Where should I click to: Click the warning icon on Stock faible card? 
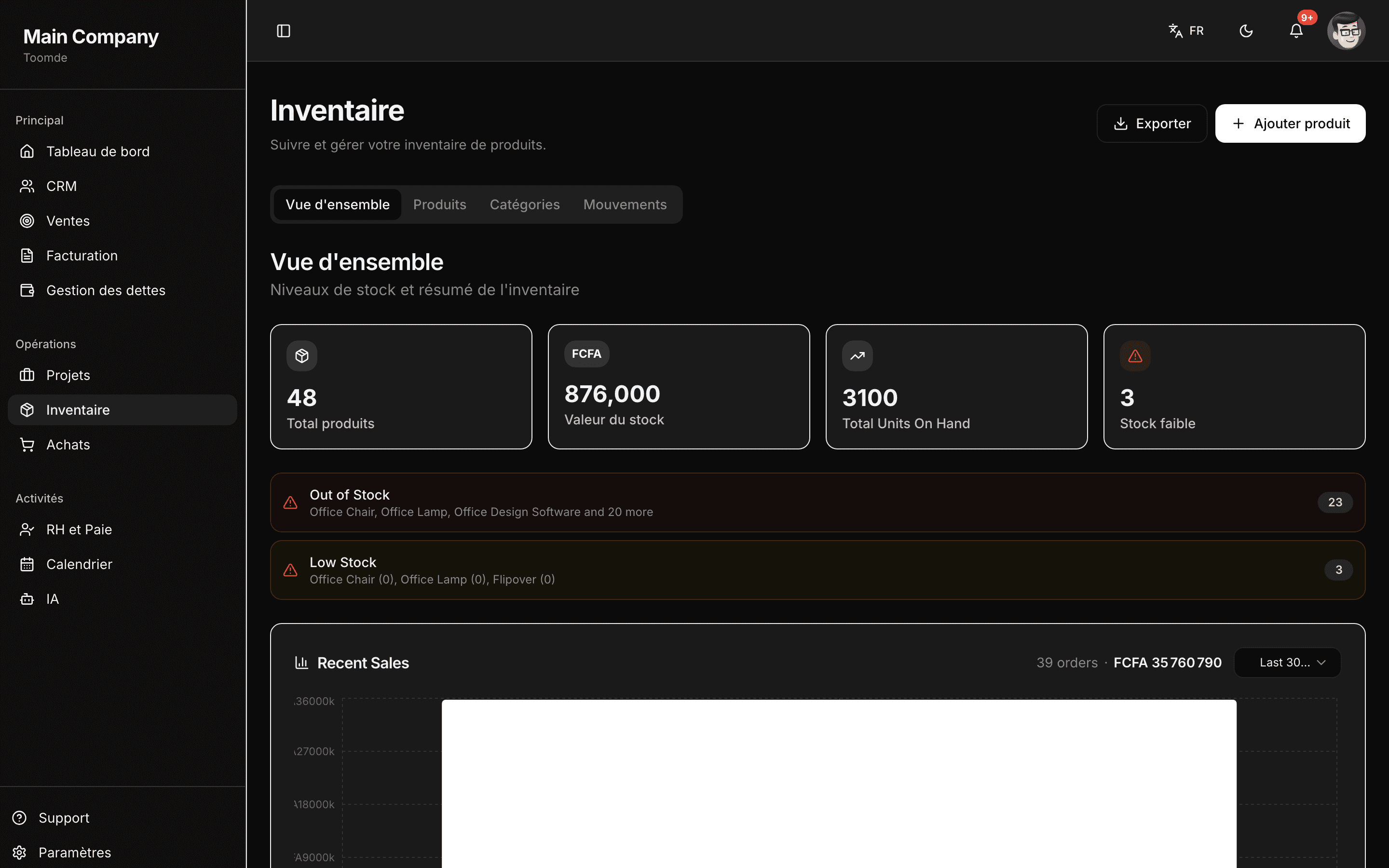(x=1135, y=356)
